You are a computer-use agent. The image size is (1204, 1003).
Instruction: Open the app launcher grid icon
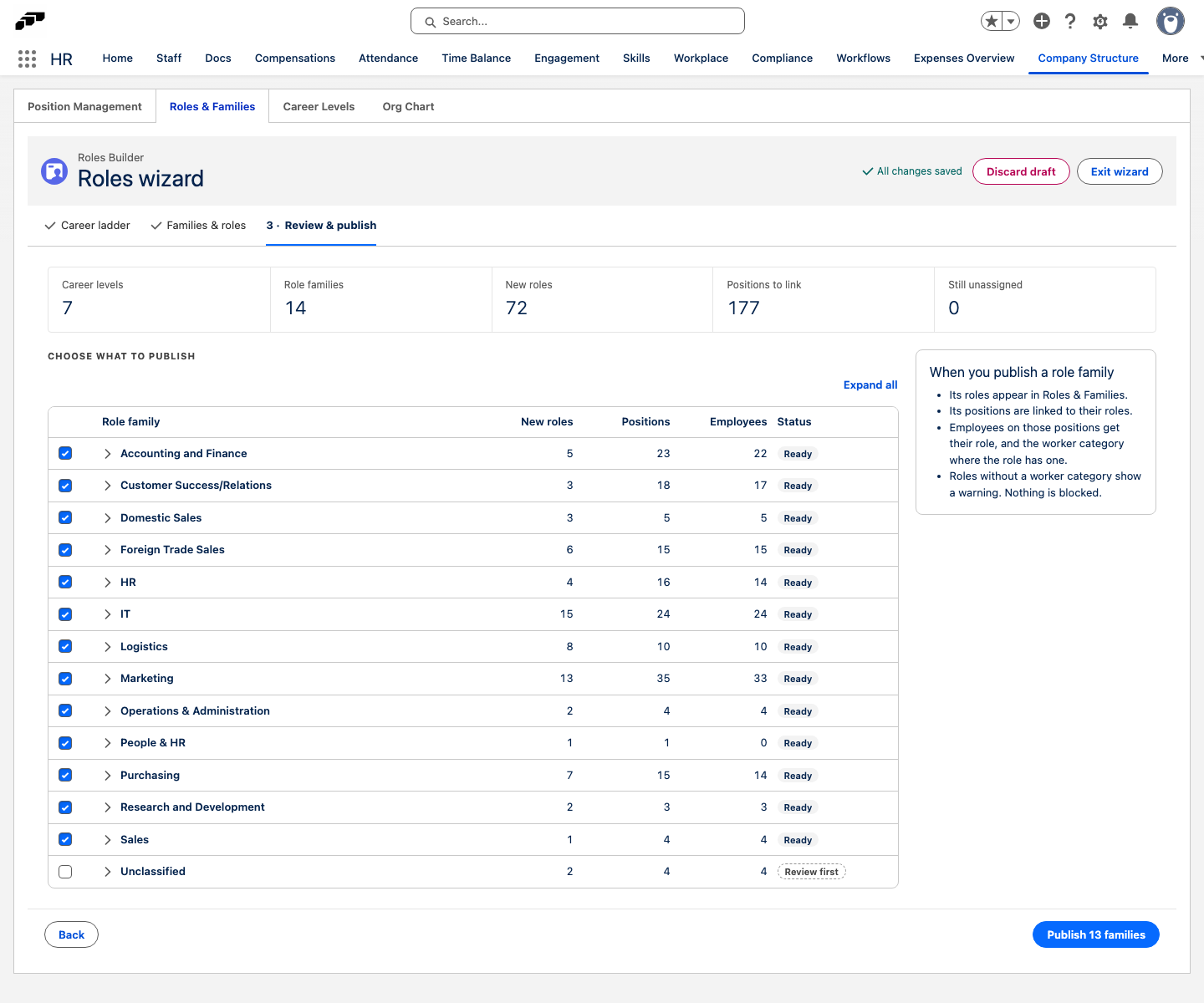[27, 59]
